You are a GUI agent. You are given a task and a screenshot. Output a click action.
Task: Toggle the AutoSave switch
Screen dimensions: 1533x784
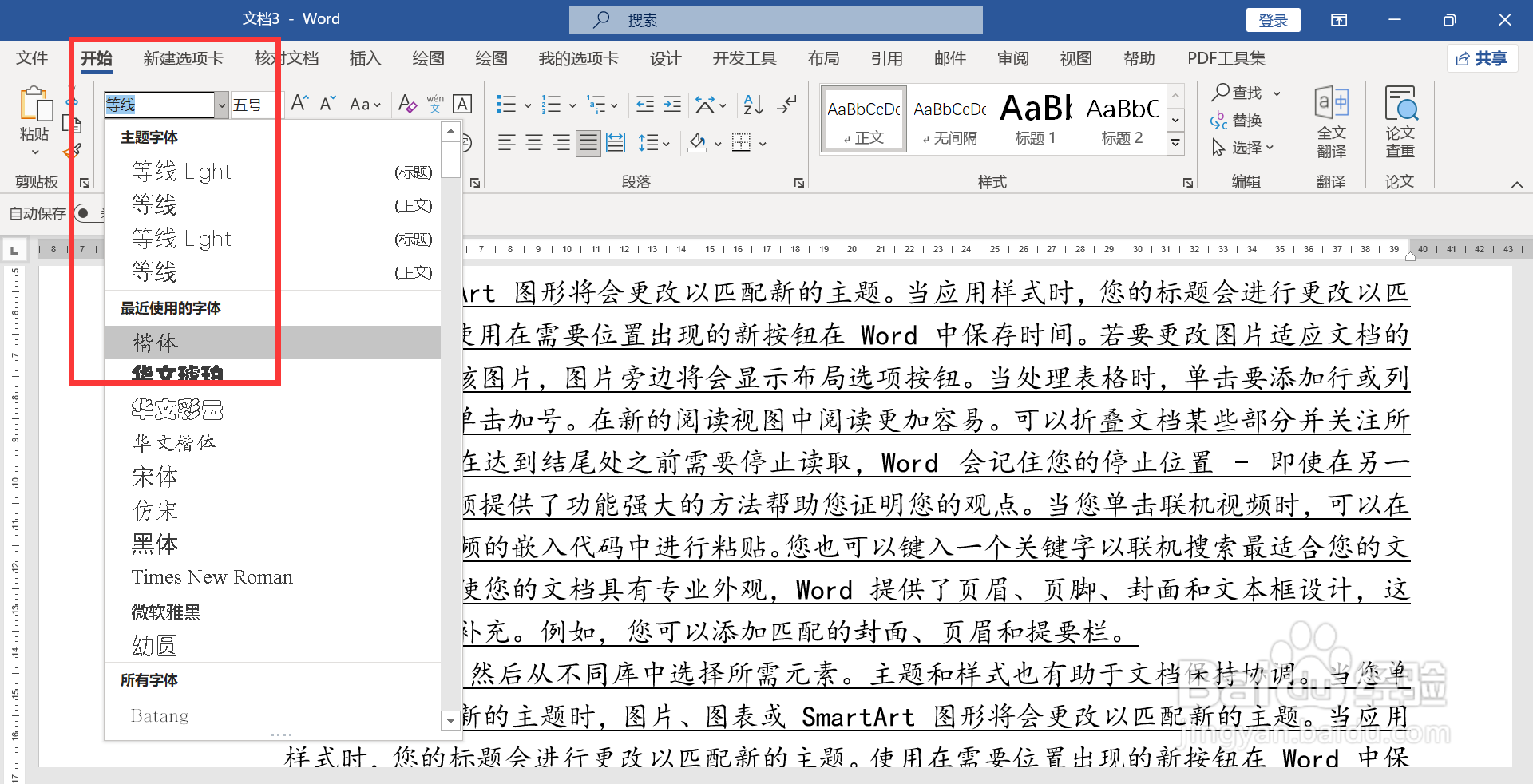[89, 213]
